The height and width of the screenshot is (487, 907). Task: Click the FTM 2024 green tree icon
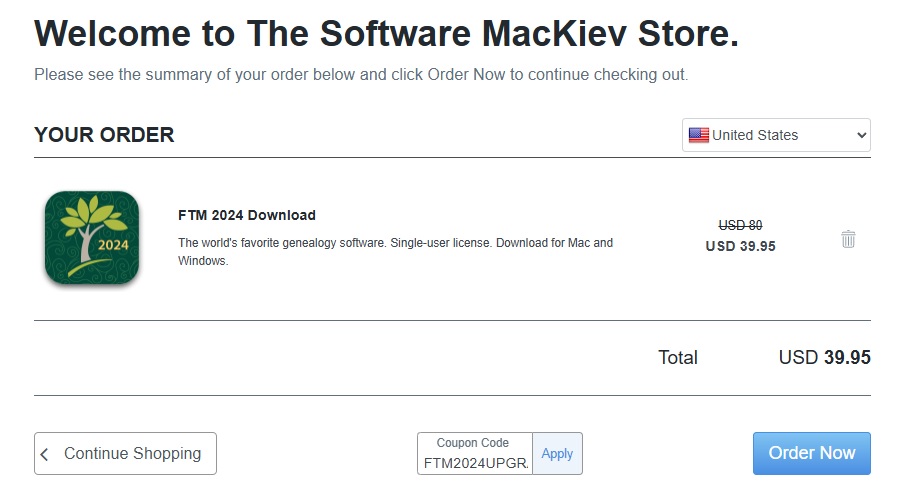coord(92,238)
